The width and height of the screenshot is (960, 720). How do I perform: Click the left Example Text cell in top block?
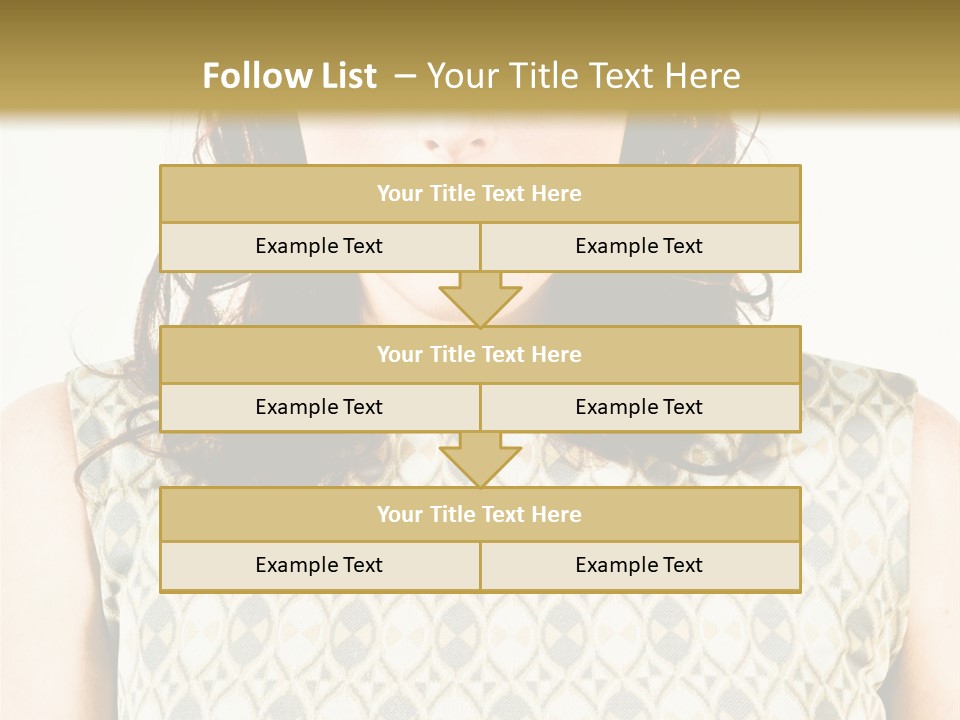tap(320, 247)
